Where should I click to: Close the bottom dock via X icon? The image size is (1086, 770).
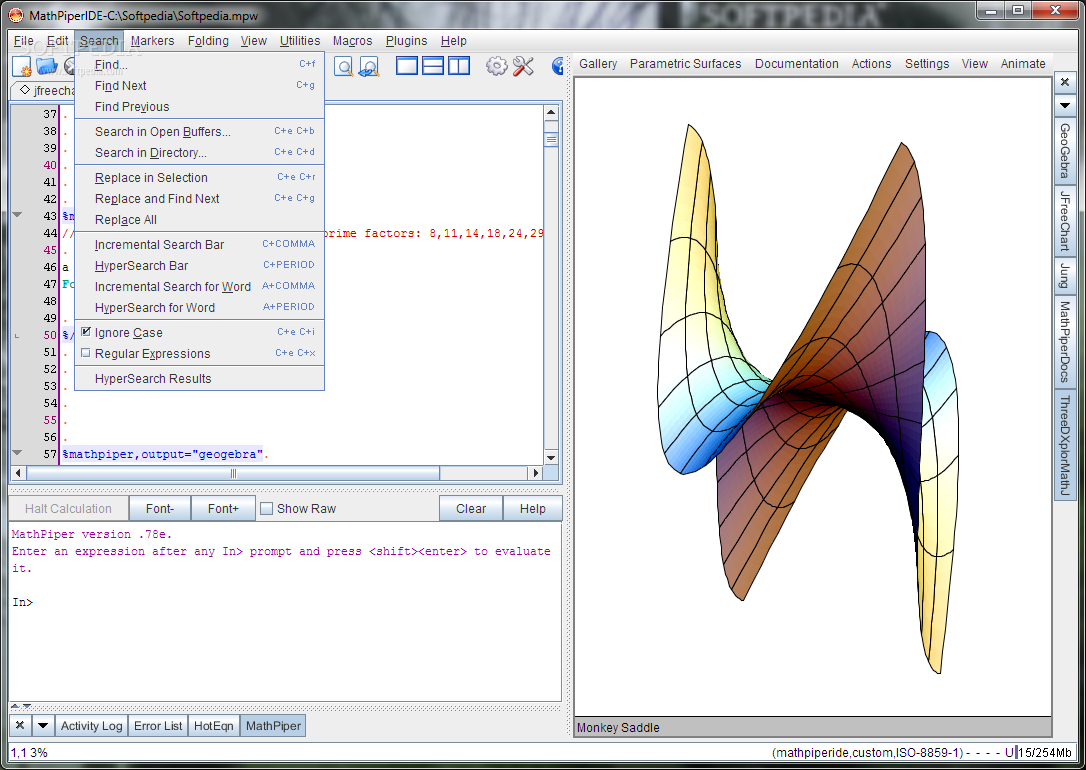pyautogui.click(x=20, y=726)
